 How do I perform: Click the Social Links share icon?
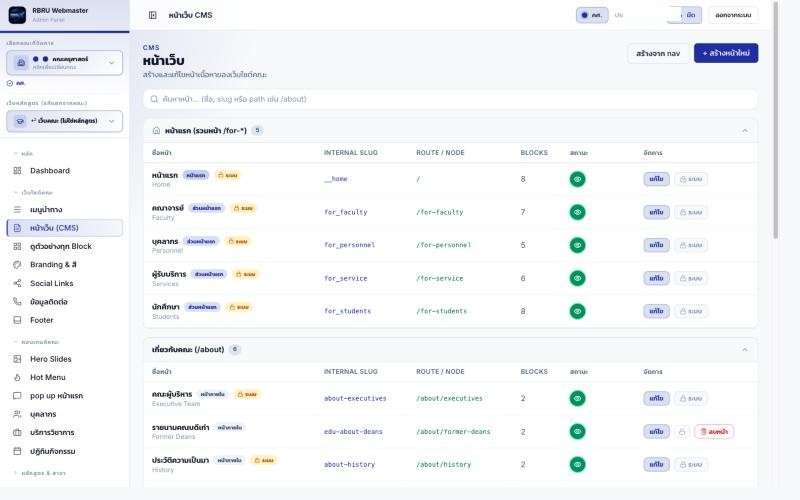[x=17, y=283]
